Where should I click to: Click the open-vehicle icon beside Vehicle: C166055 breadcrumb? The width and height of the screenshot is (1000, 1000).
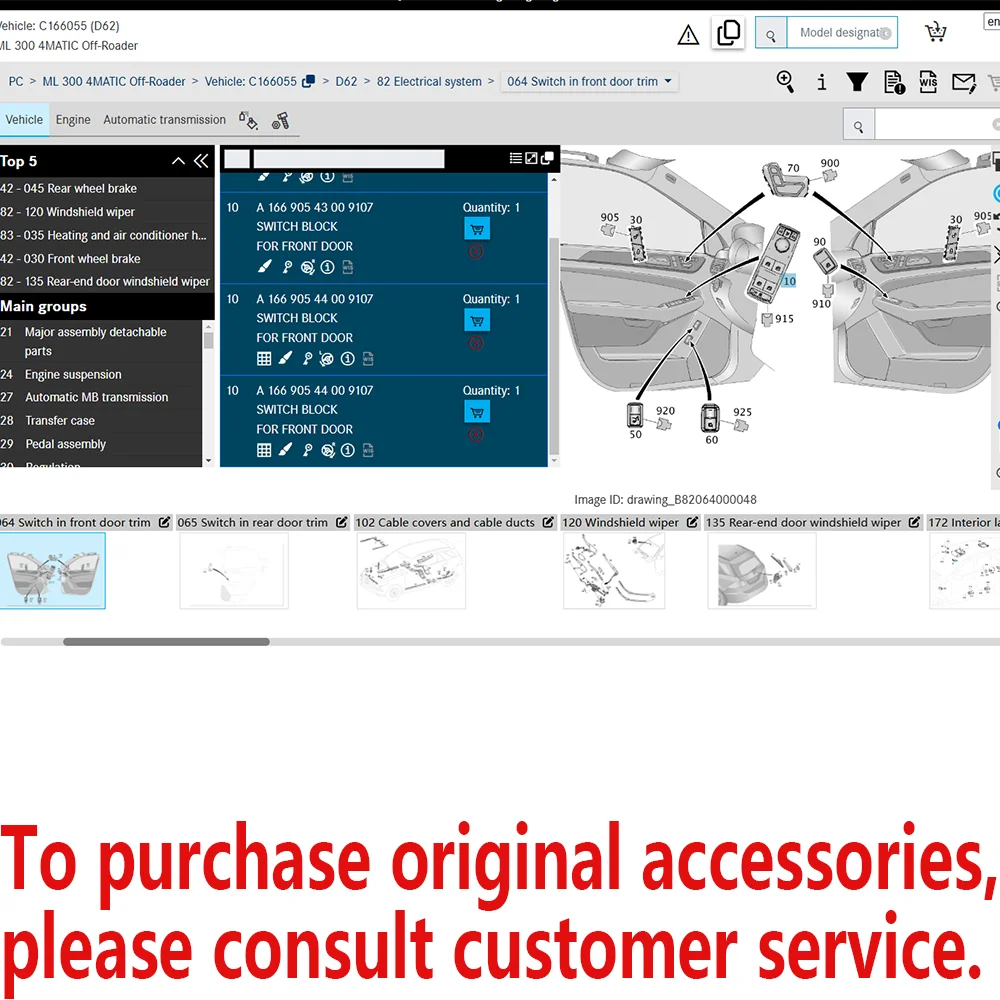[309, 81]
